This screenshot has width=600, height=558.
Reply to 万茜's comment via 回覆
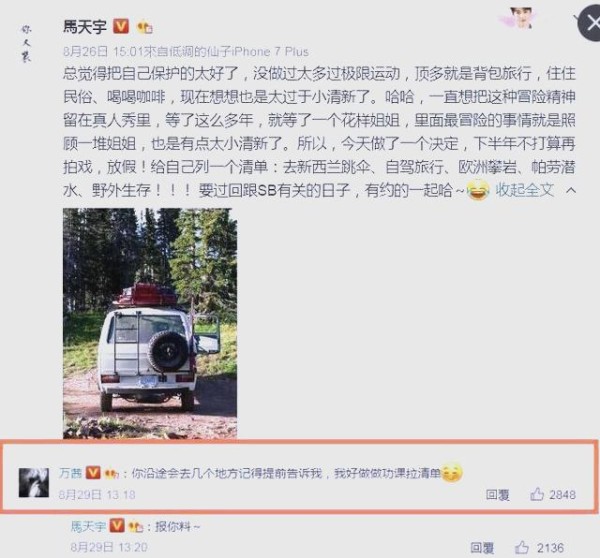coord(497,495)
